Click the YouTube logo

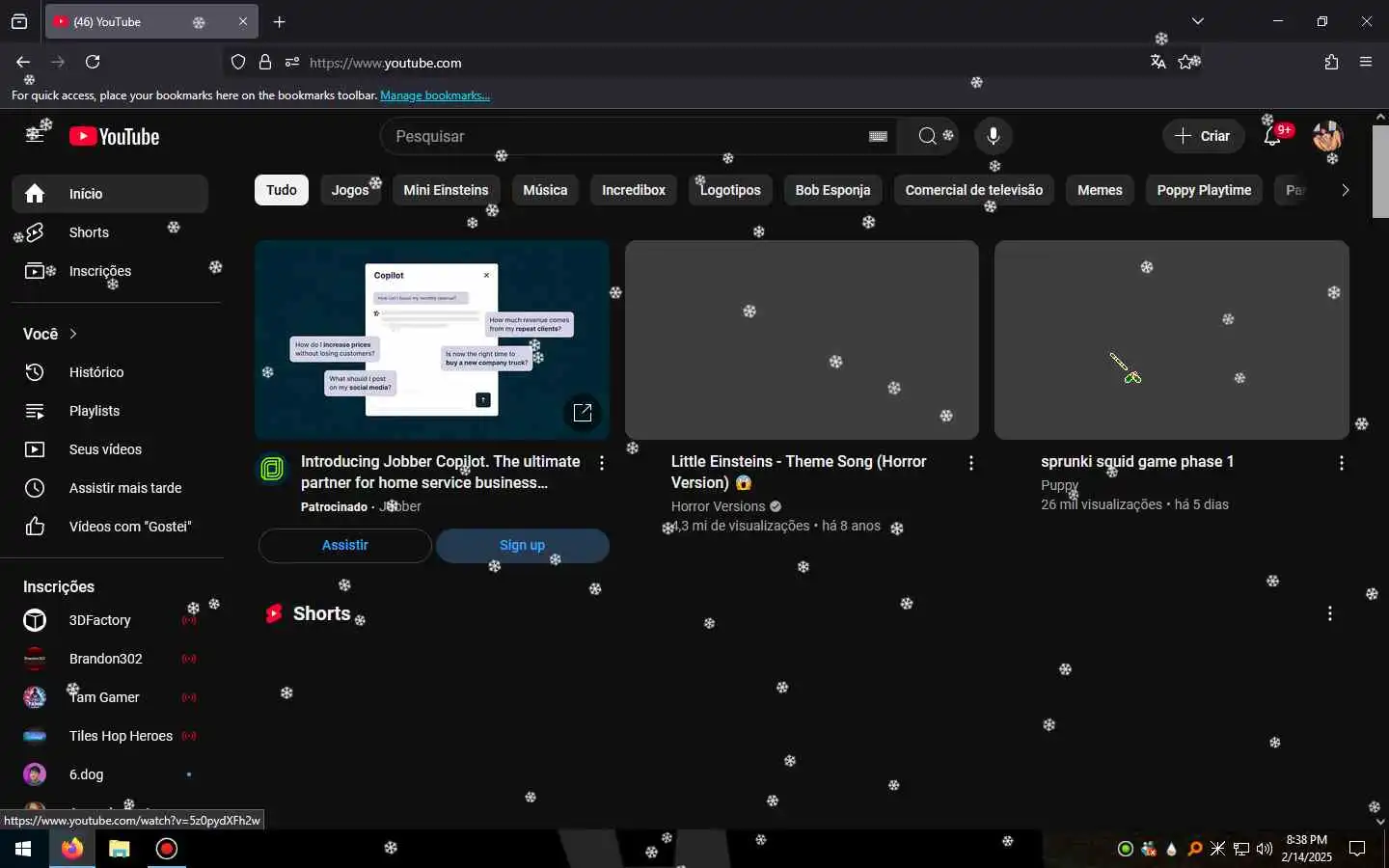(x=114, y=137)
